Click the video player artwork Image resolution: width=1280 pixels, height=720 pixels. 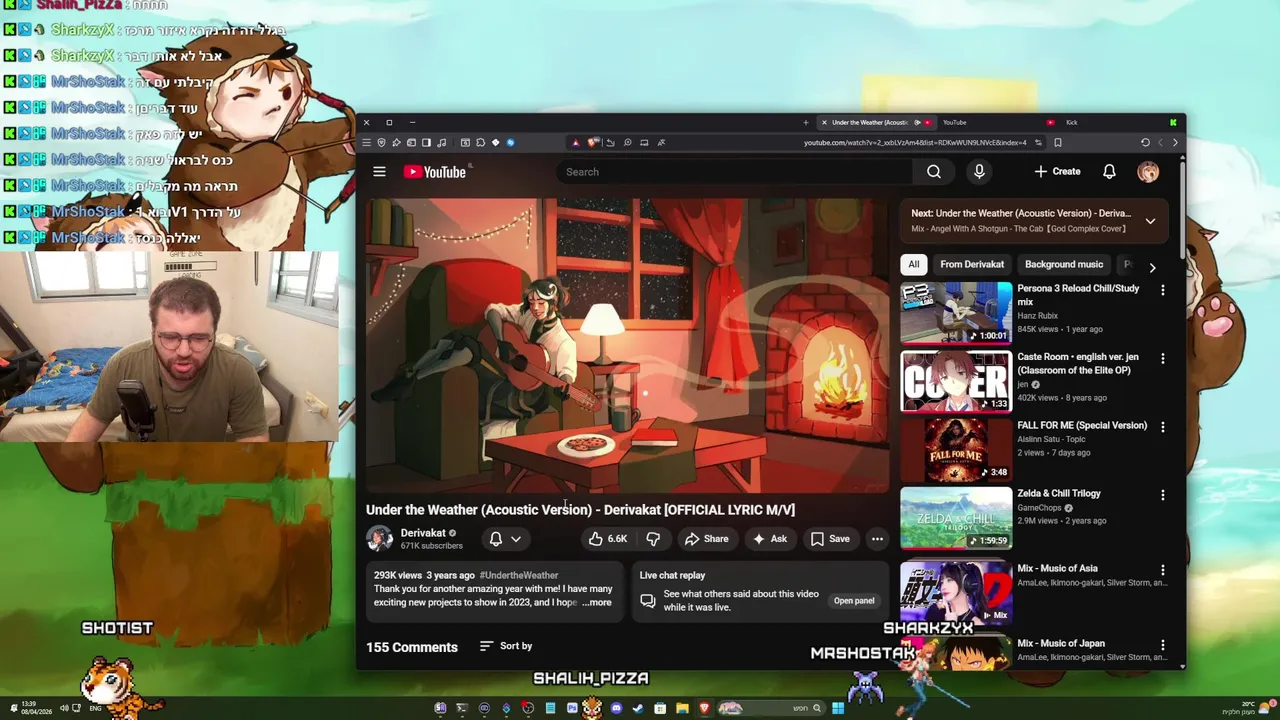click(x=627, y=345)
